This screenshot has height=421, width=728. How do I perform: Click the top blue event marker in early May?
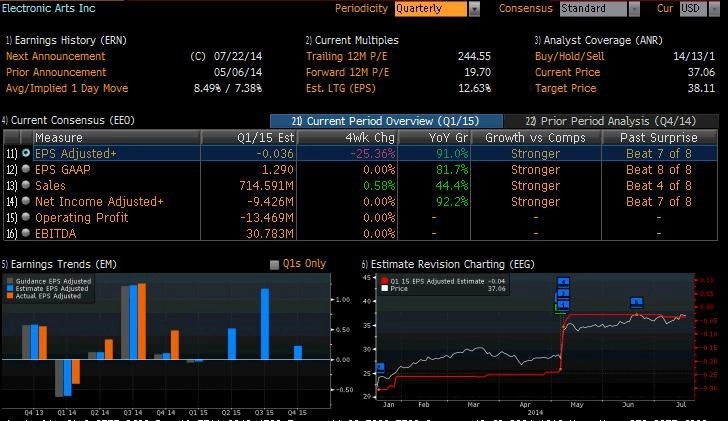563,282
